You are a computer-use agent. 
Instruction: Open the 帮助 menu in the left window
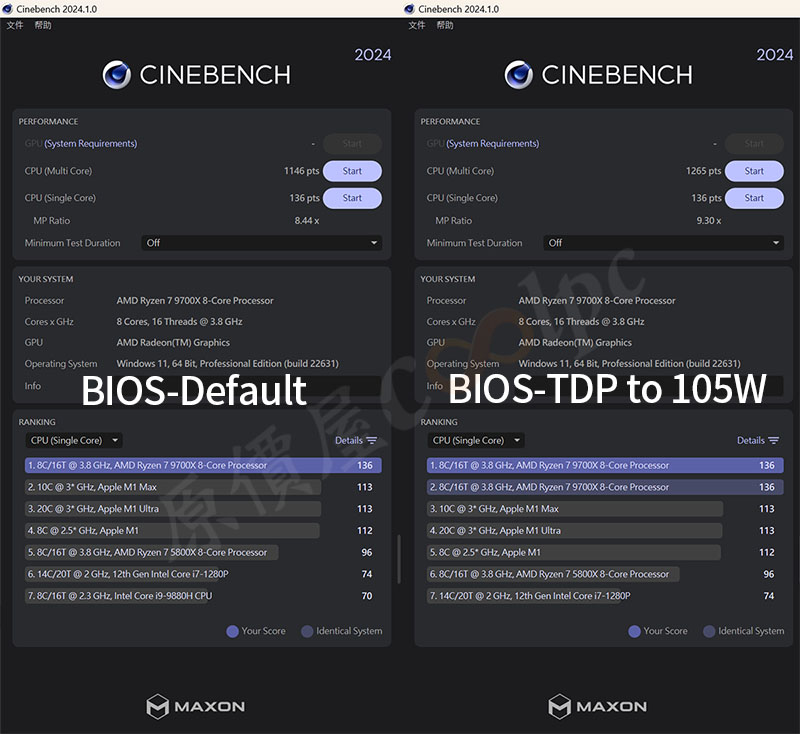click(x=43, y=25)
